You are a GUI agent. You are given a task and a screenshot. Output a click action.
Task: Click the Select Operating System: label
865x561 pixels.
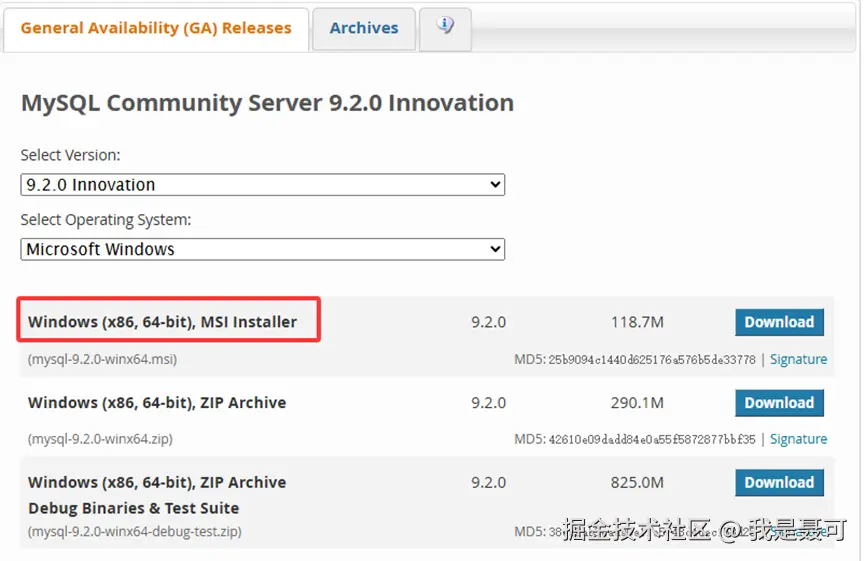tap(106, 220)
